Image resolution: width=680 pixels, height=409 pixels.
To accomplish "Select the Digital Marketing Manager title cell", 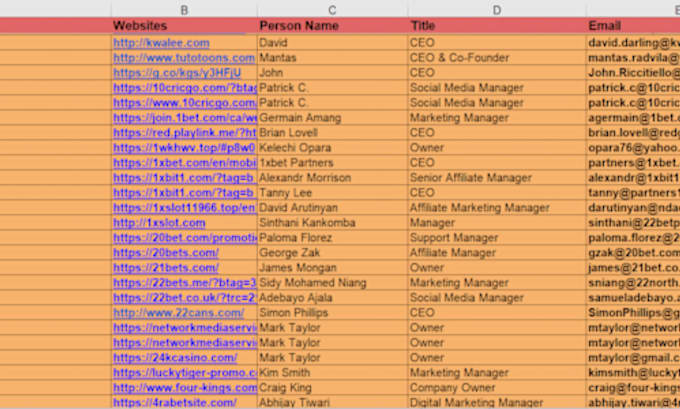I will (x=497, y=402).
